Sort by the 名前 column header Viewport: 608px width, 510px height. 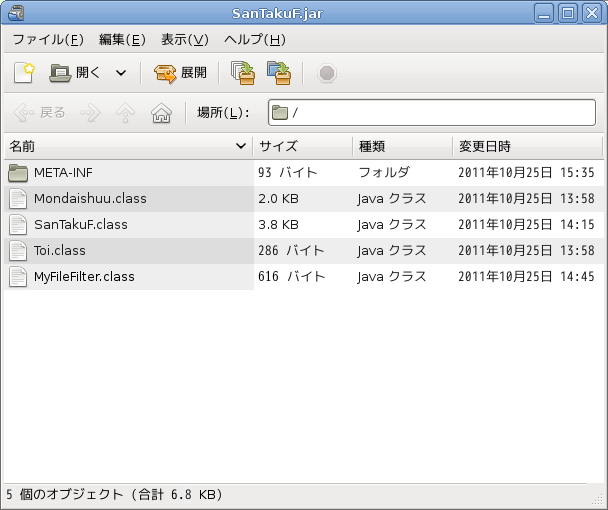click(x=128, y=146)
